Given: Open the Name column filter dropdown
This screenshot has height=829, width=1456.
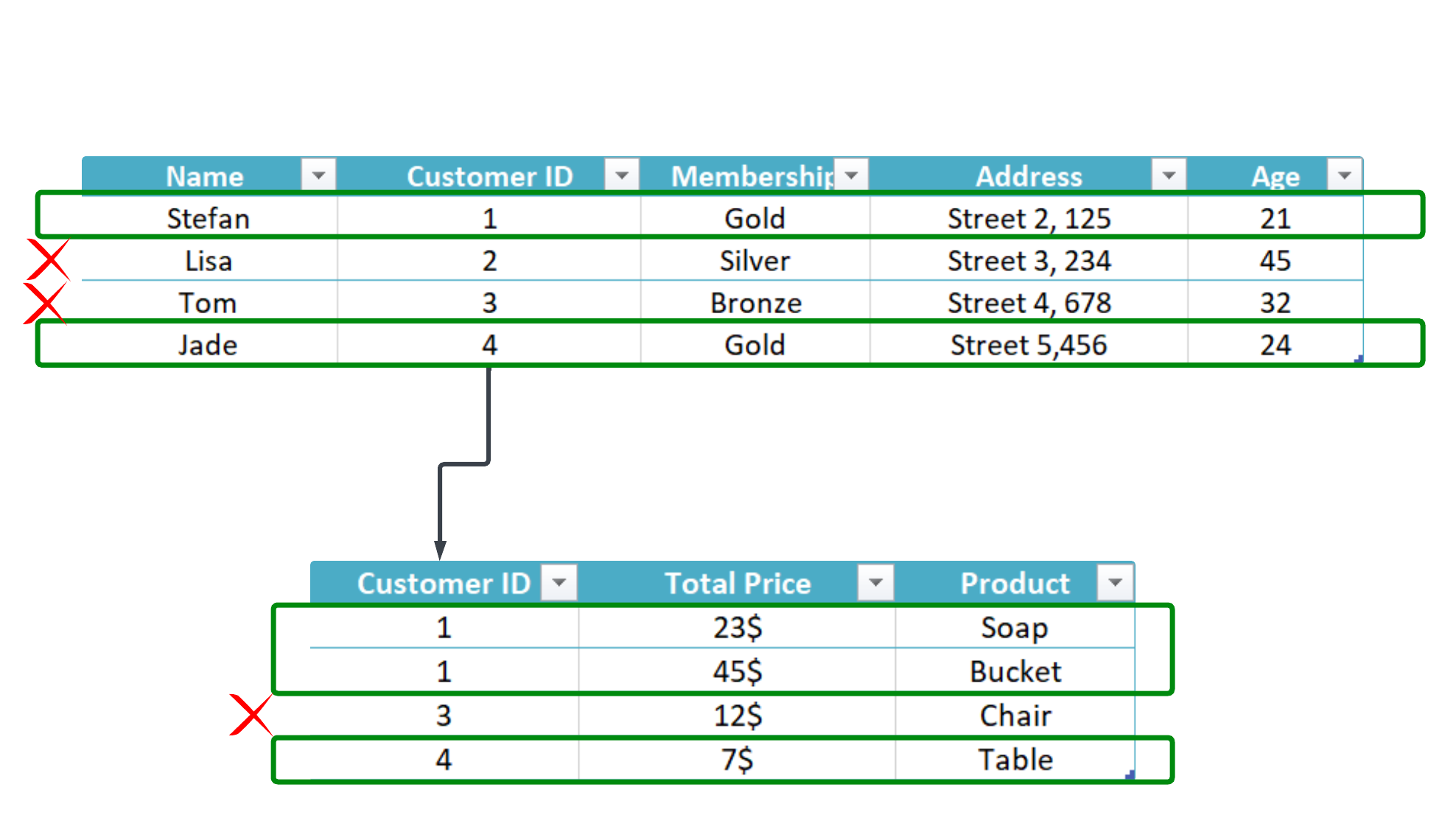Looking at the screenshot, I should pyautogui.click(x=318, y=175).
